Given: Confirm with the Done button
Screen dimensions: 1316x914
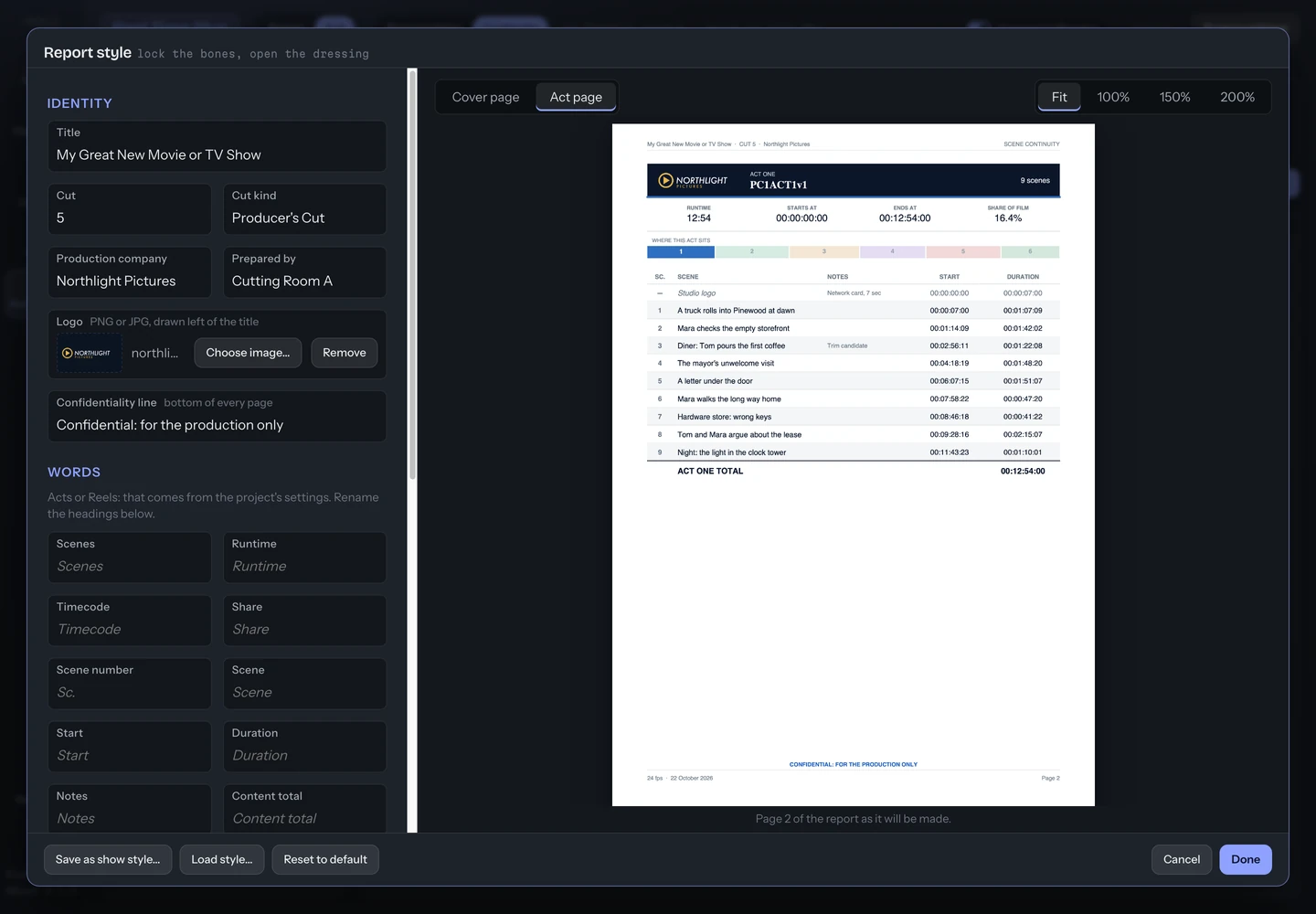Looking at the screenshot, I should tap(1246, 859).
